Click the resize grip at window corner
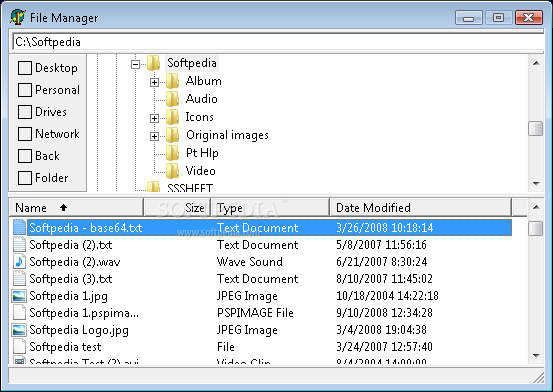 tap(539, 378)
